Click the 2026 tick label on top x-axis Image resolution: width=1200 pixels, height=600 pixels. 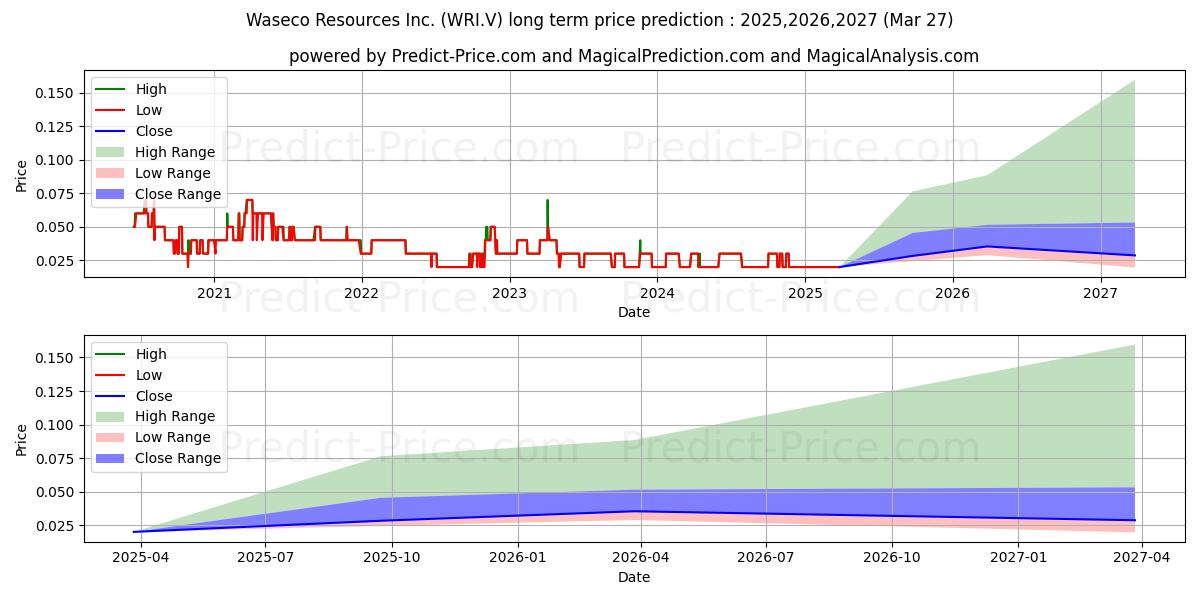click(x=953, y=293)
